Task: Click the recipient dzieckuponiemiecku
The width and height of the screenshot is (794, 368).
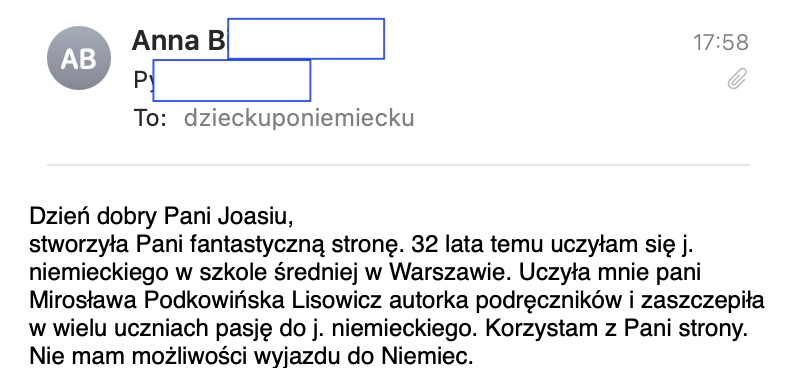Action: (x=299, y=118)
